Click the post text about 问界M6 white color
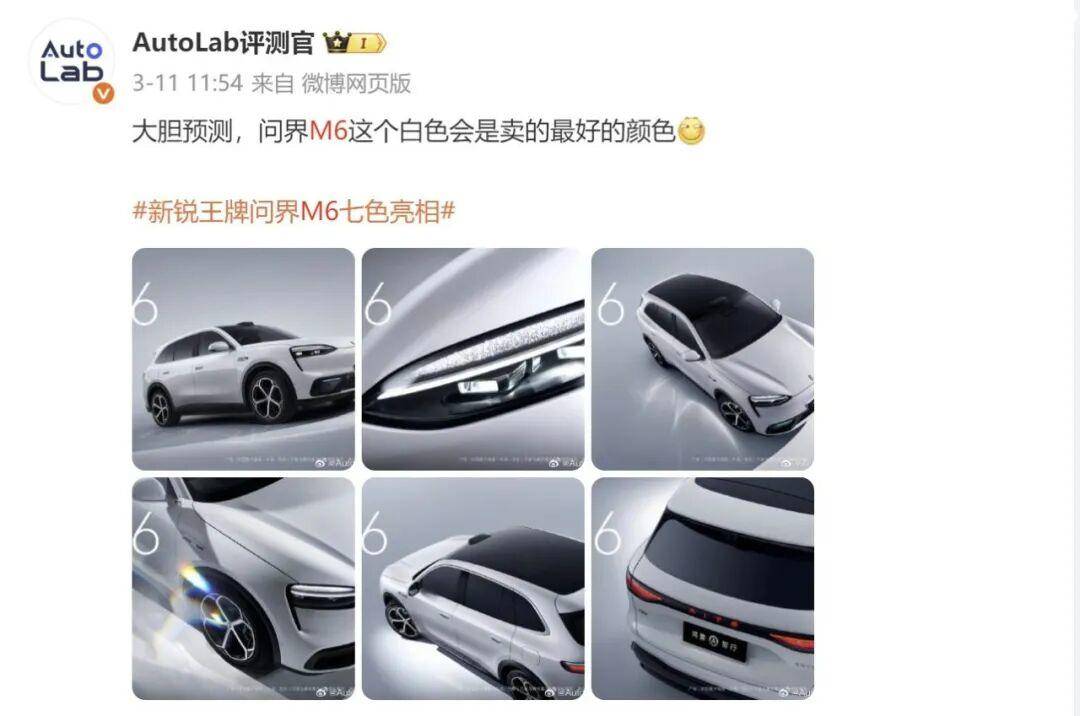The image size is (1080, 716). point(404,131)
